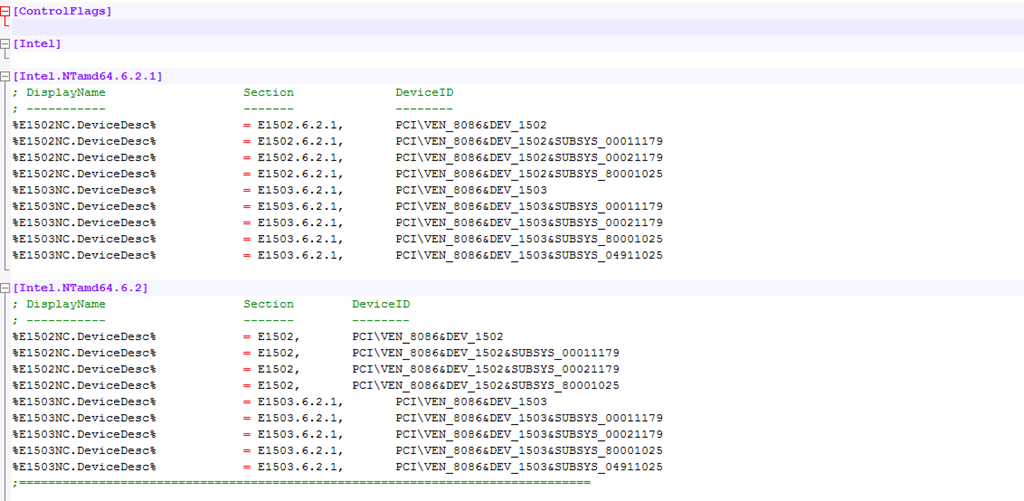
Task: Click SUBSYS_00021179 device ID on the E1502.6.2.1 line
Action: pos(529,158)
